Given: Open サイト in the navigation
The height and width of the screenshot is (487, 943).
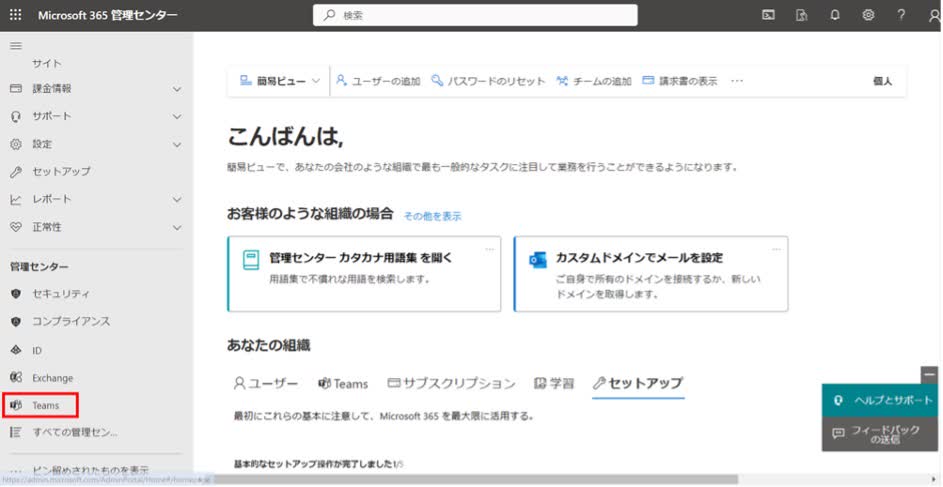Looking at the screenshot, I should 47,63.
